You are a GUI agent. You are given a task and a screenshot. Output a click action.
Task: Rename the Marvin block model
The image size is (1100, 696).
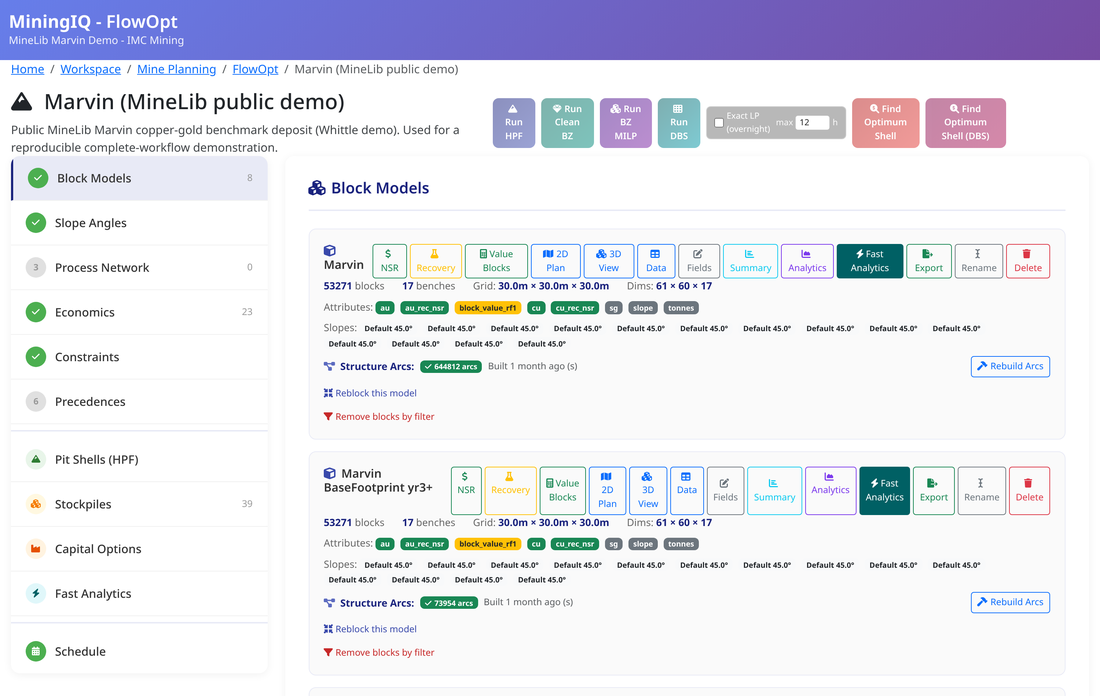pyautogui.click(x=979, y=261)
